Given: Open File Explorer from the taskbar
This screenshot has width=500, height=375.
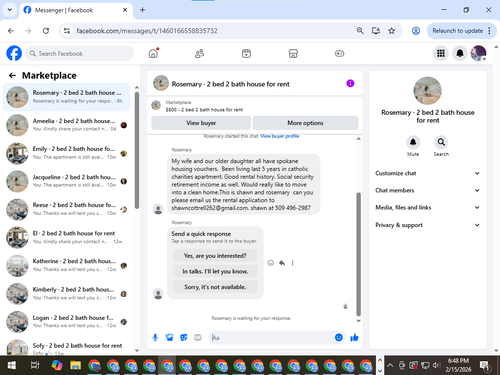Looking at the screenshot, I should (76, 366).
